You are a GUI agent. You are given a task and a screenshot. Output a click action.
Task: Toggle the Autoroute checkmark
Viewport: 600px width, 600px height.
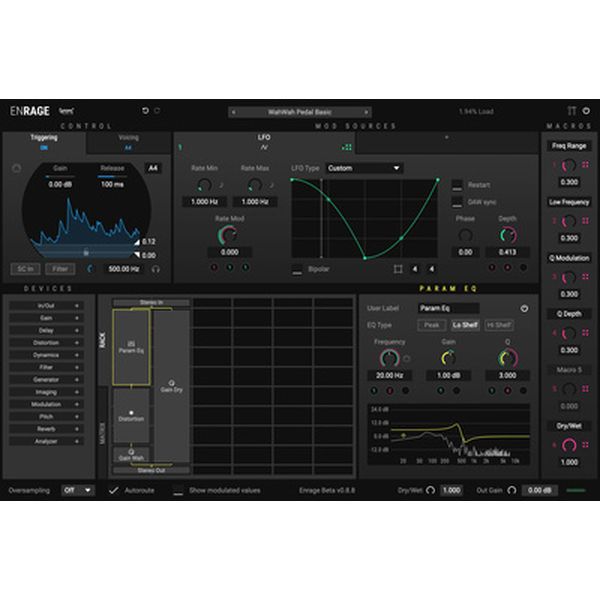(114, 490)
